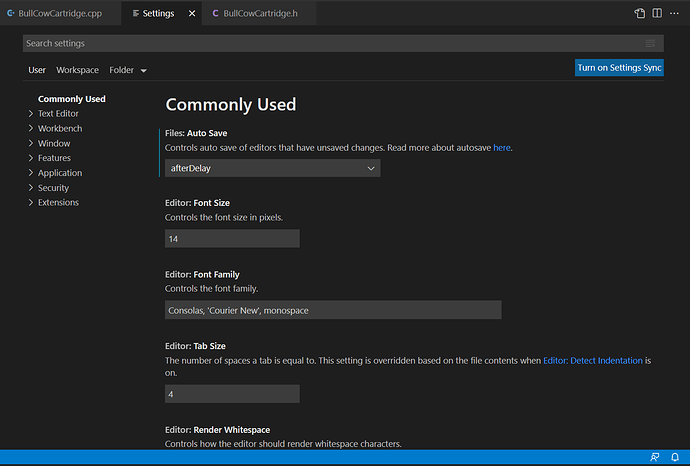Expand the Text Editor category
This screenshot has height=466, width=690.
pyautogui.click(x=58, y=114)
